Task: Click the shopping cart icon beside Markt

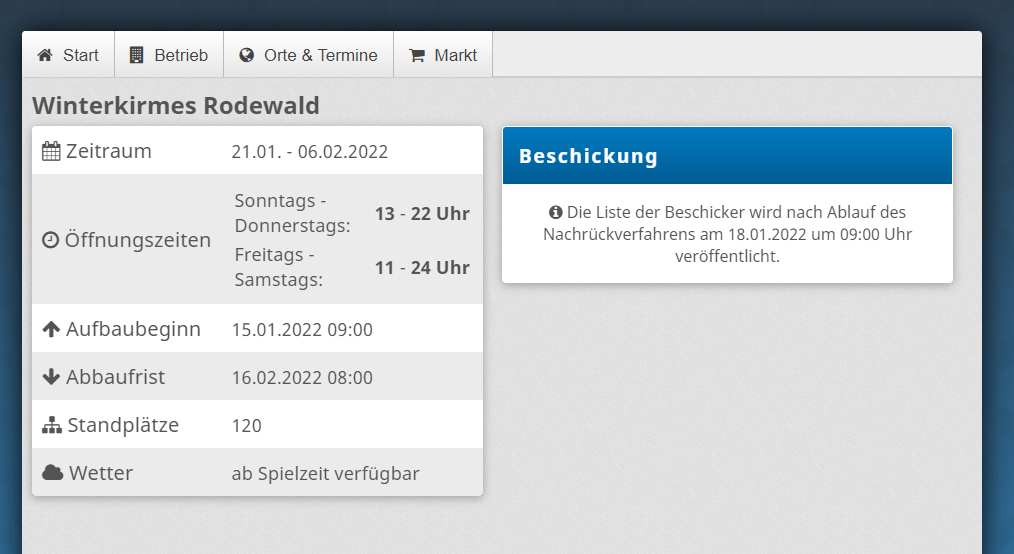Action: point(417,56)
